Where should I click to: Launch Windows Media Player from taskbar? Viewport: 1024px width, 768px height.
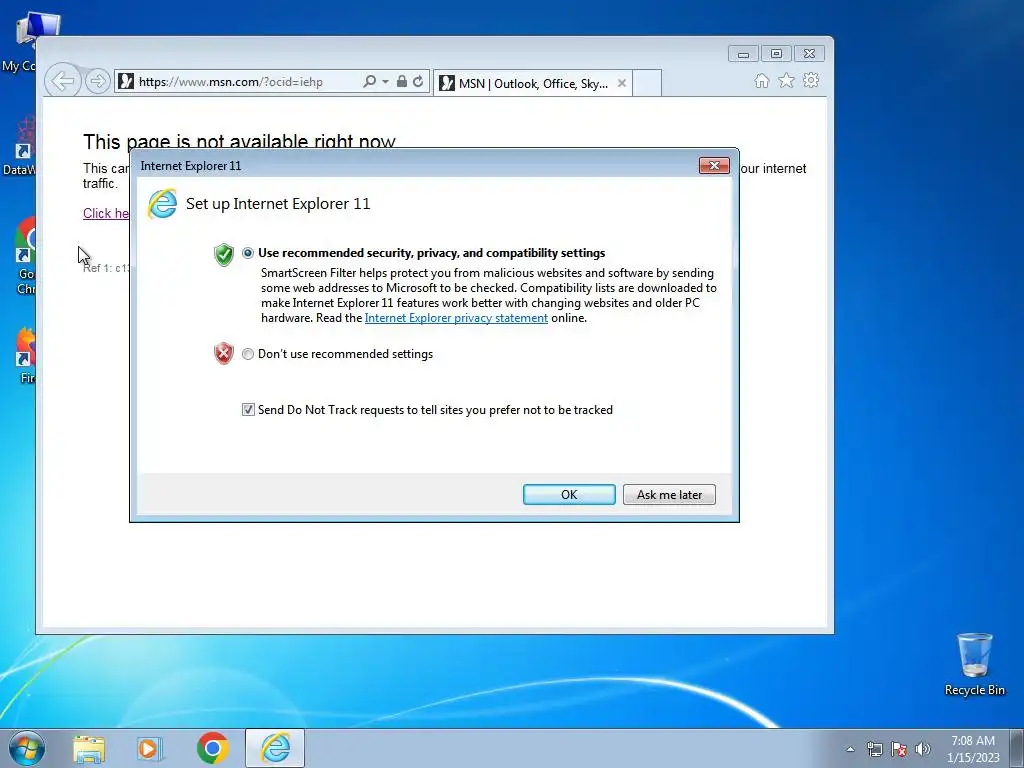point(150,748)
